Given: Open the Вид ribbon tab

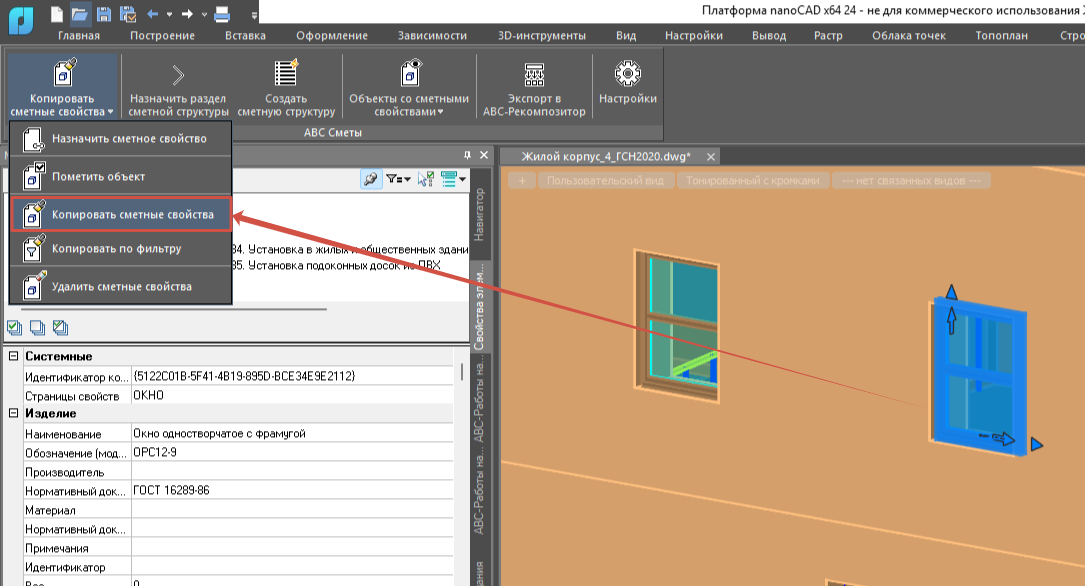Looking at the screenshot, I should coord(626,35).
